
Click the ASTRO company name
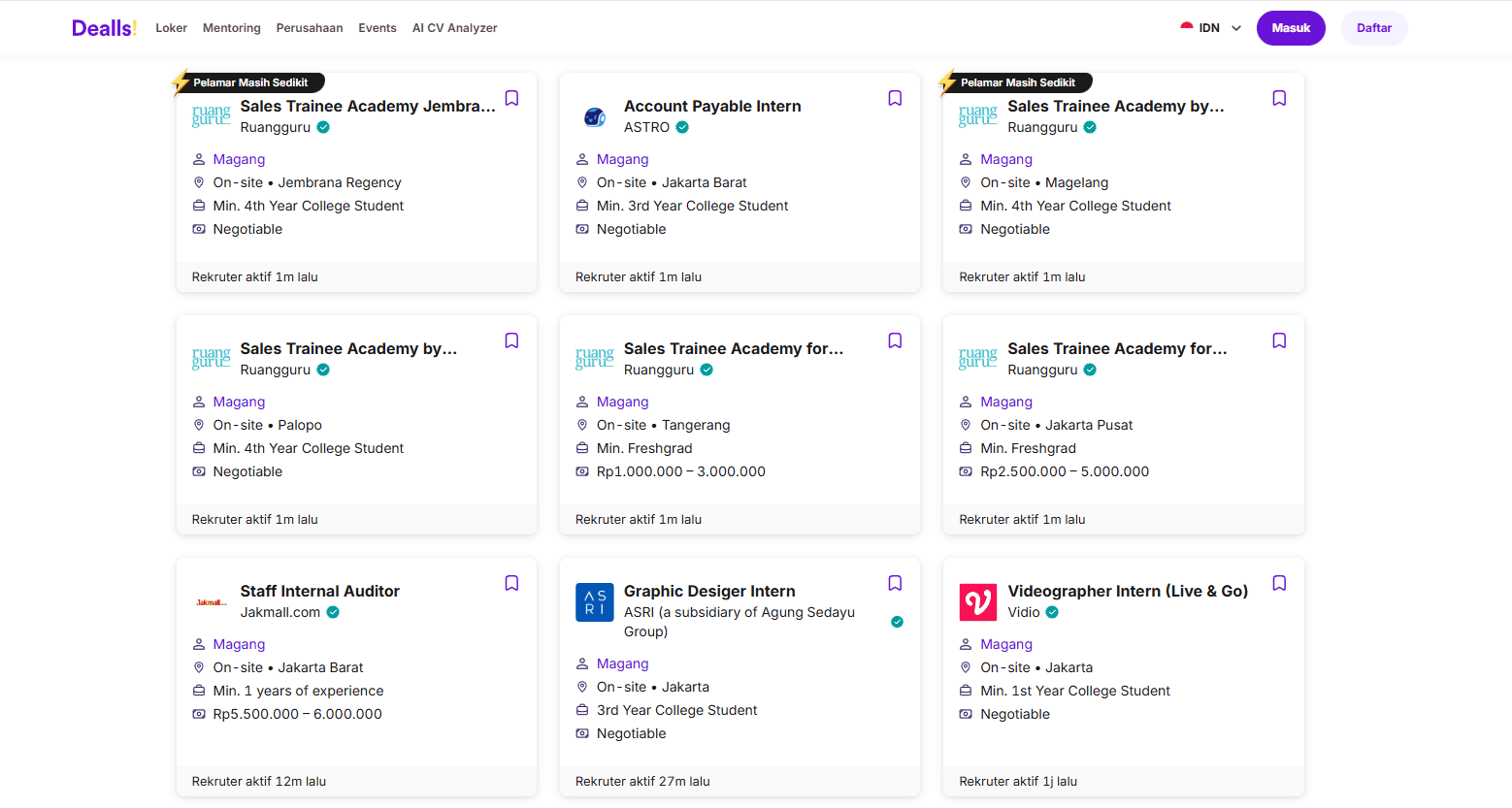(x=646, y=127)
